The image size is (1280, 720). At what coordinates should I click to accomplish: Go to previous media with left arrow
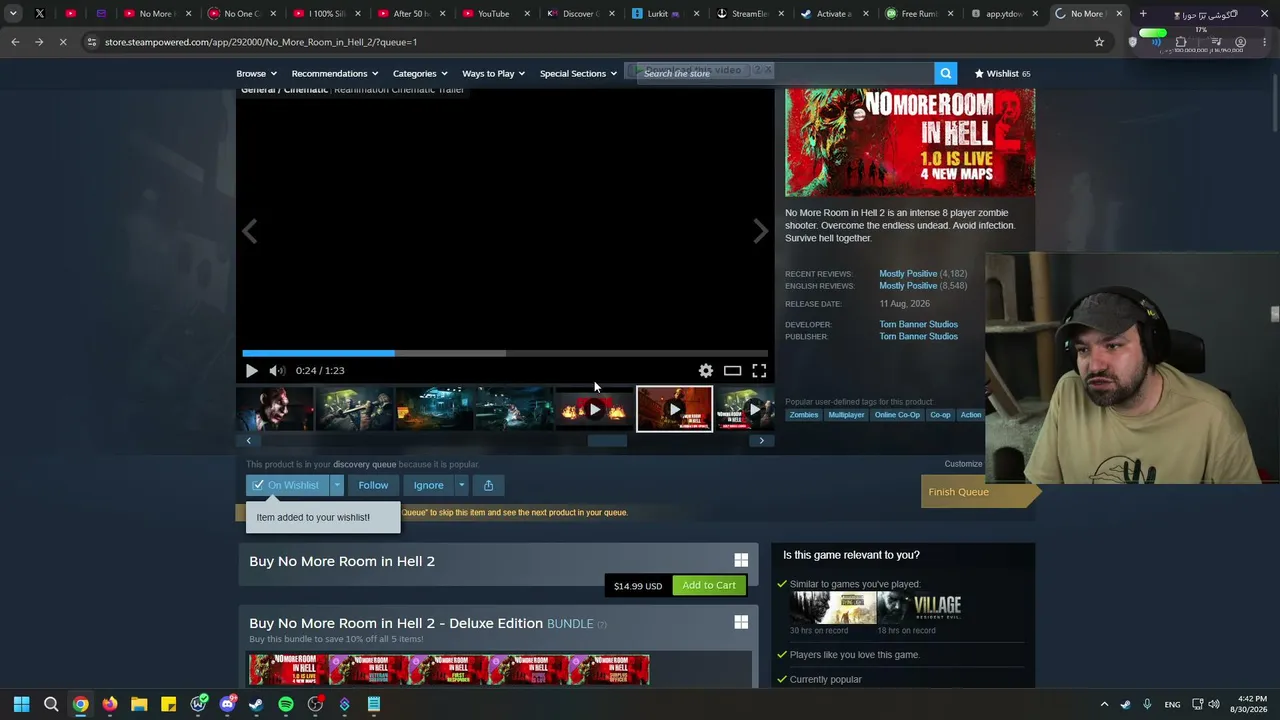pos(250,232)
